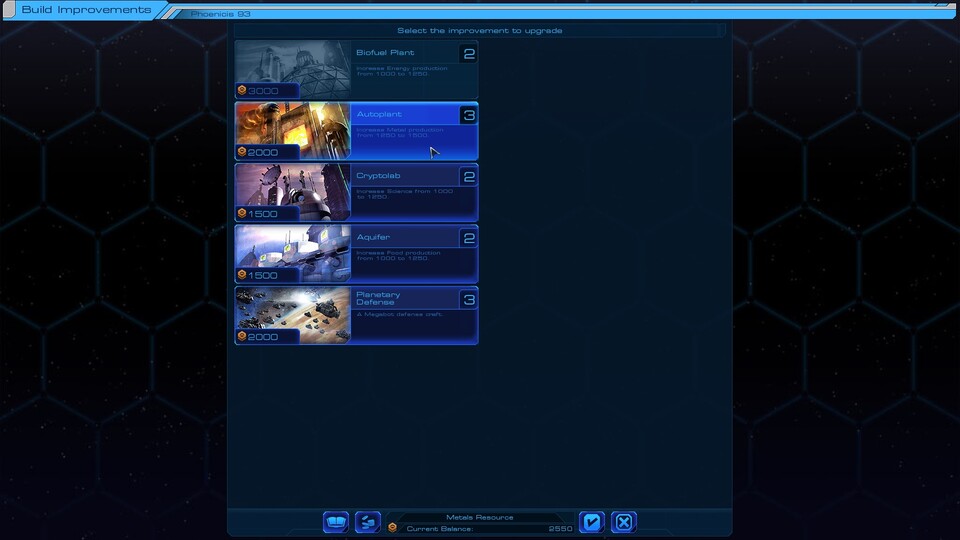Screen dimensions: 960x540
Task: Click the confirm checkmark button
Action: (592, 522)
